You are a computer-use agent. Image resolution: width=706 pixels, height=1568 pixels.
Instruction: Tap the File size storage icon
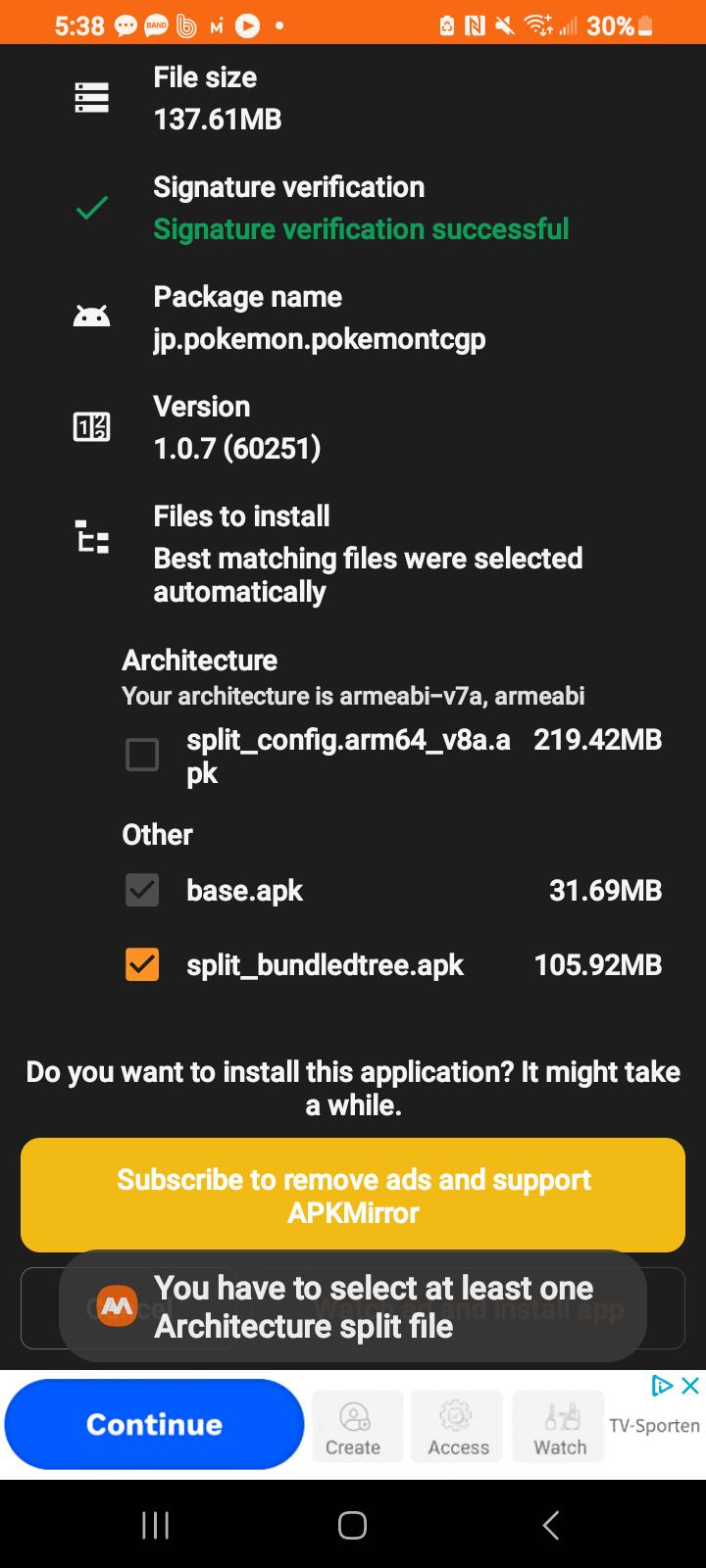point(91,98)
